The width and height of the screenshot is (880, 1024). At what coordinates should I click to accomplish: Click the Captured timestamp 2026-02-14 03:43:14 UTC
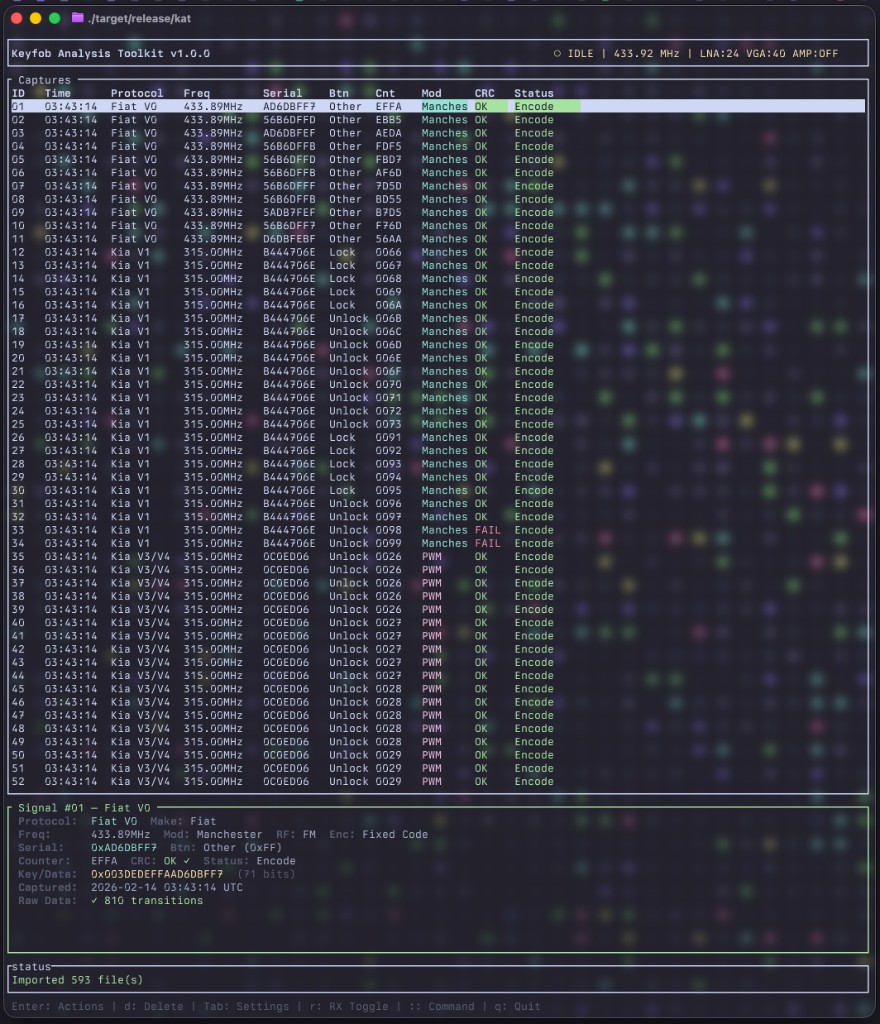click(166, 888)
